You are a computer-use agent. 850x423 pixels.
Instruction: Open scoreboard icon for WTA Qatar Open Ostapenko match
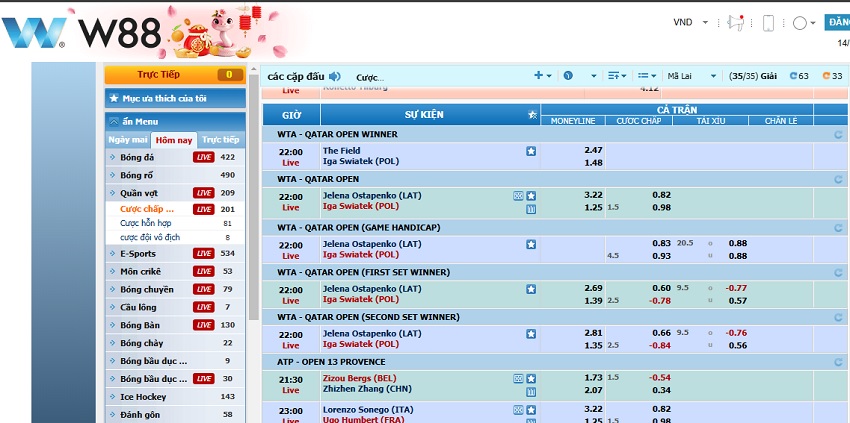[518, 196]
